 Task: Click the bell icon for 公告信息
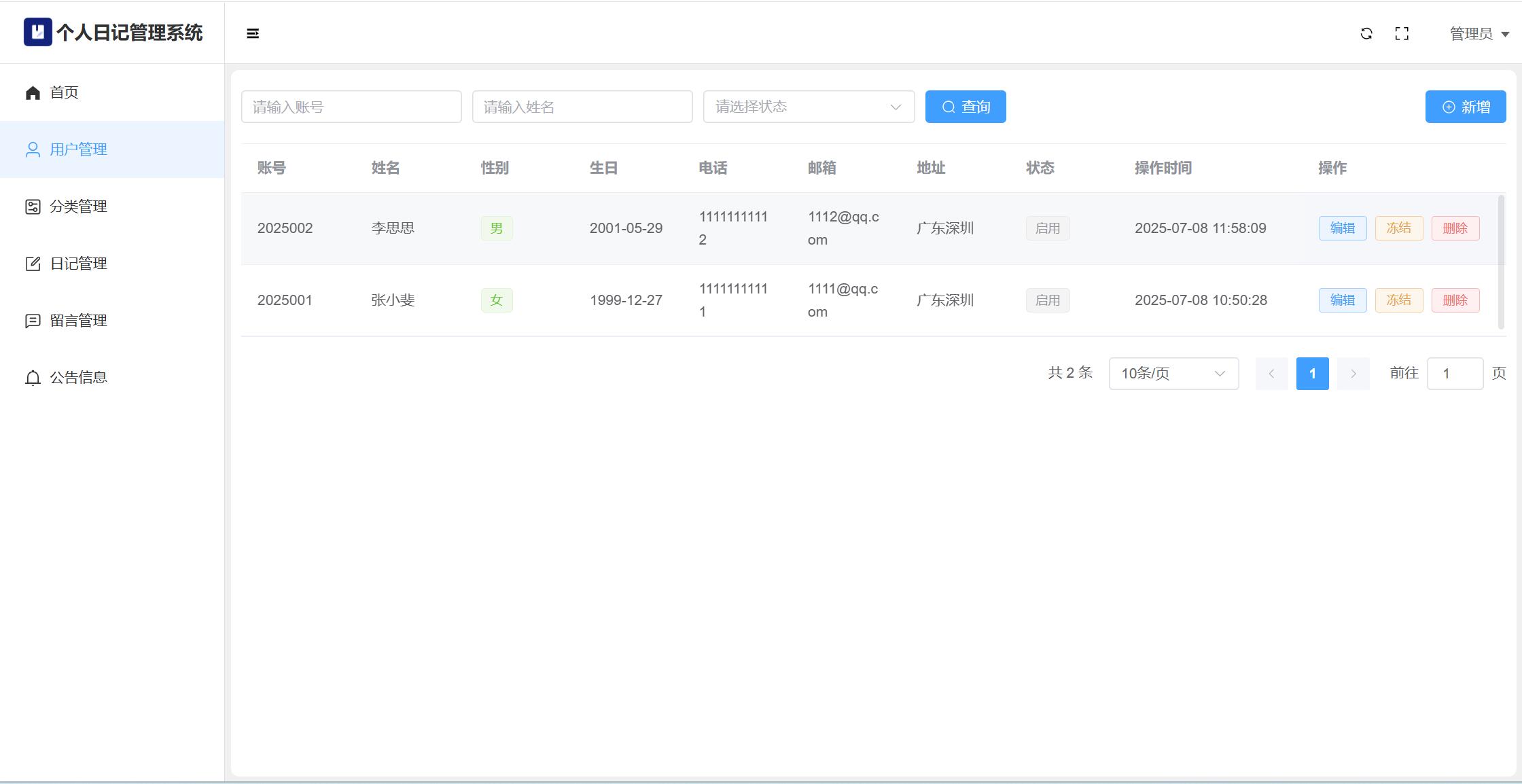pyautogui.click(x=33, y=378)
